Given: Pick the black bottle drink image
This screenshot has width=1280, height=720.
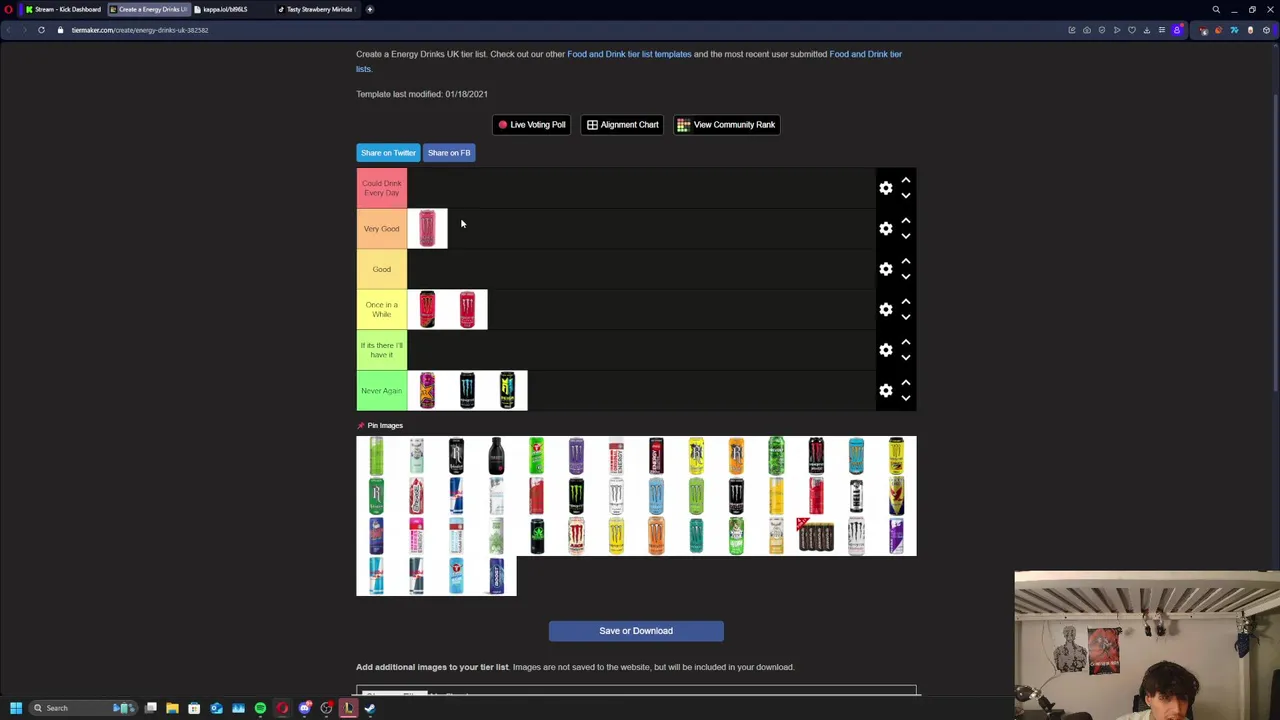Looking at the screenshot, I should (x=496, y=456).
